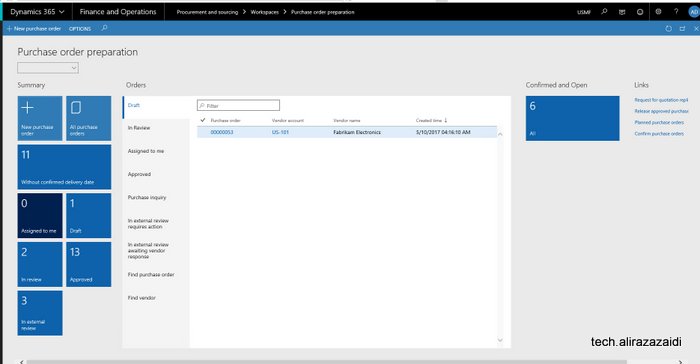Open the Find purchase order tab

pos(156,275)
